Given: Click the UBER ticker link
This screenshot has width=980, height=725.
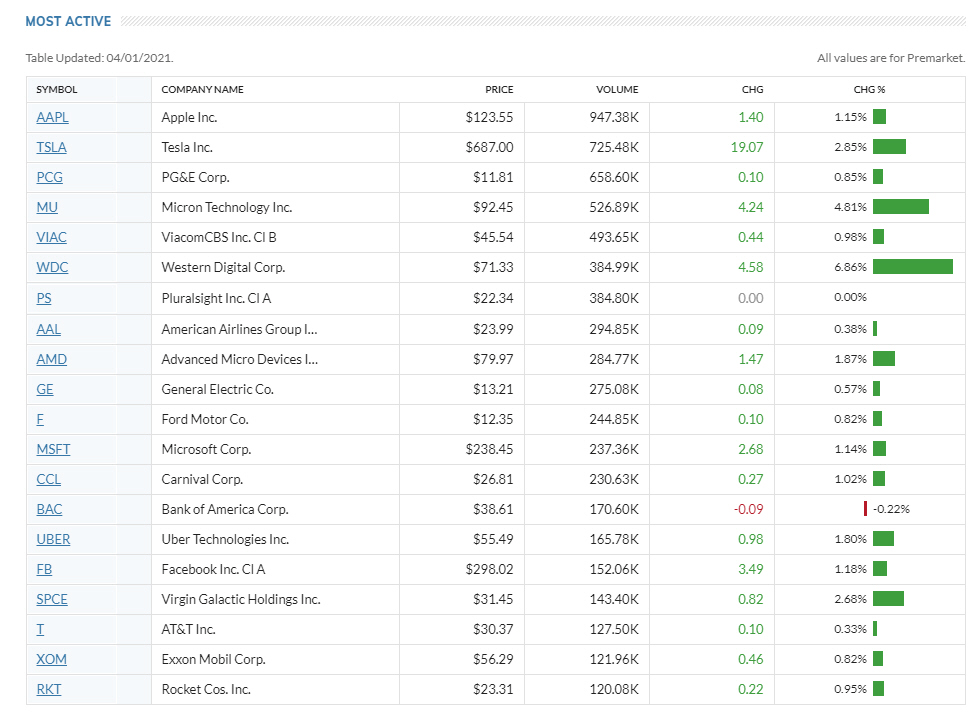Looking at the screenshot, I should click(53, 539).
